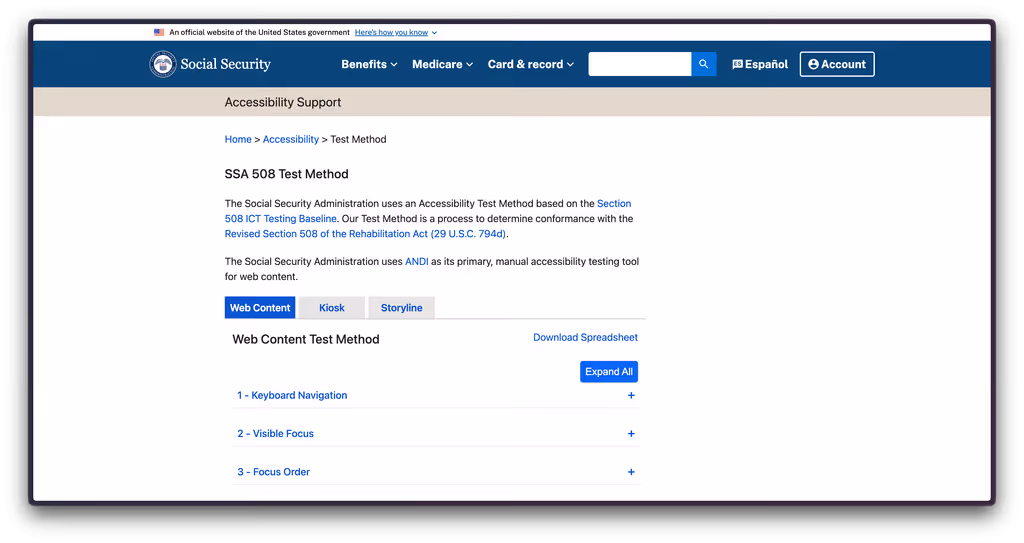Click the Download Spreadsheet link
Viewport: 1024px width, 543px height.
[585, 338]
